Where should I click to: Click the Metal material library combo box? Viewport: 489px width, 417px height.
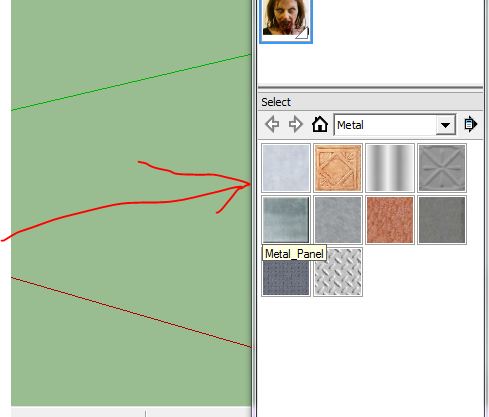395,125
